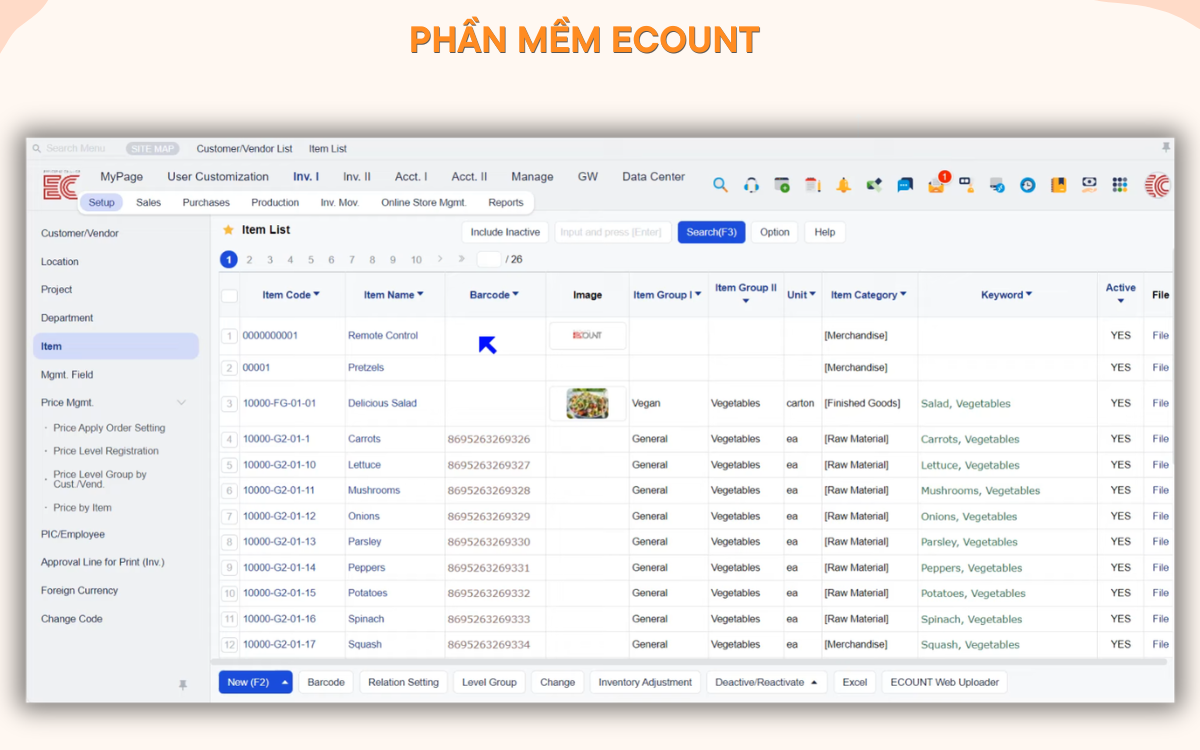Click the pin icon at top right corner
1200x750 pixels.
coord(1165,147)
